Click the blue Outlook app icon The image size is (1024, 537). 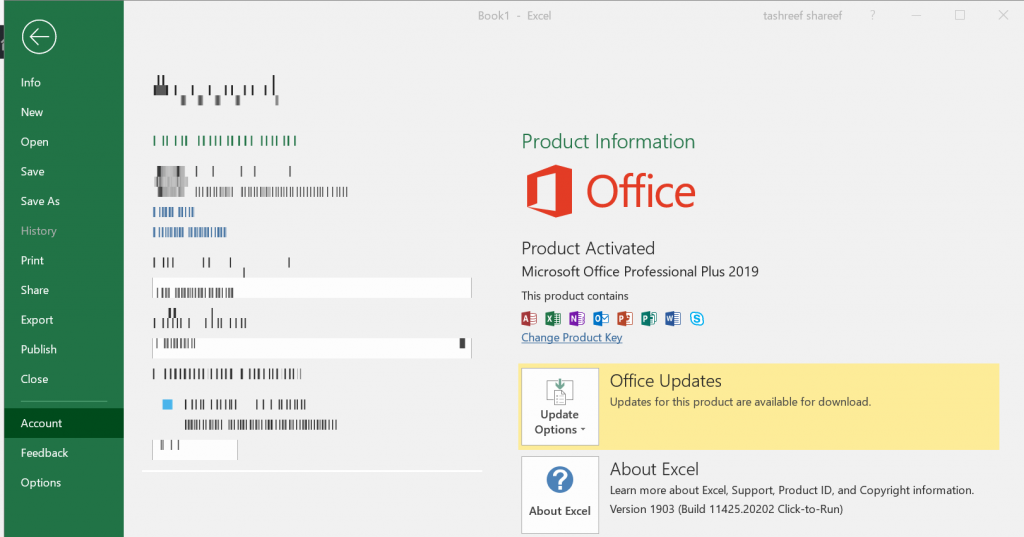coord(601,319)
